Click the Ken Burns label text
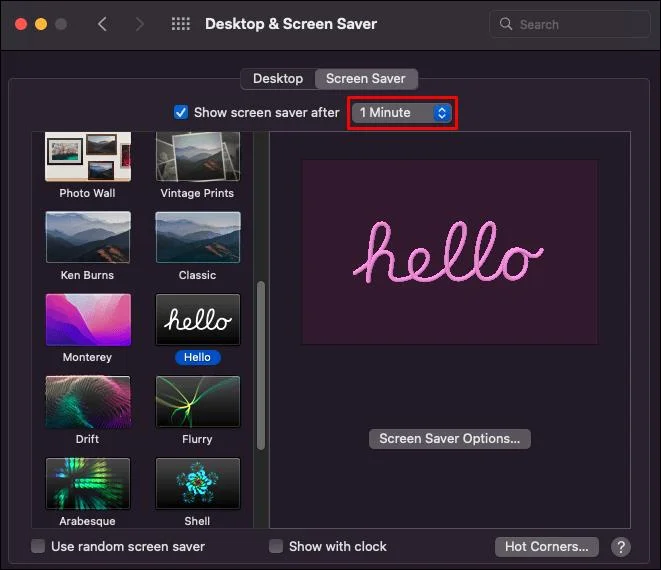The width and height of the screenshot is (661, 570). [x=87, y=275]
